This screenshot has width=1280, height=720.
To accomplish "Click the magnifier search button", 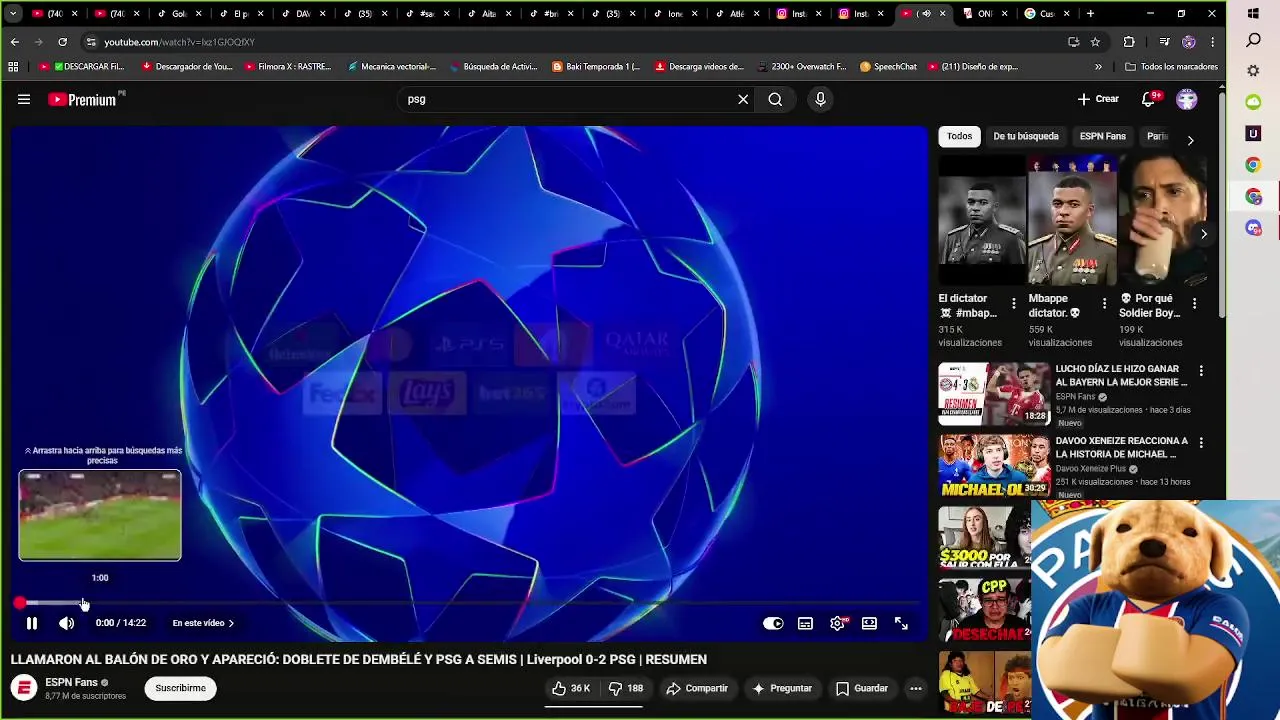I will (x=775, y=99).
